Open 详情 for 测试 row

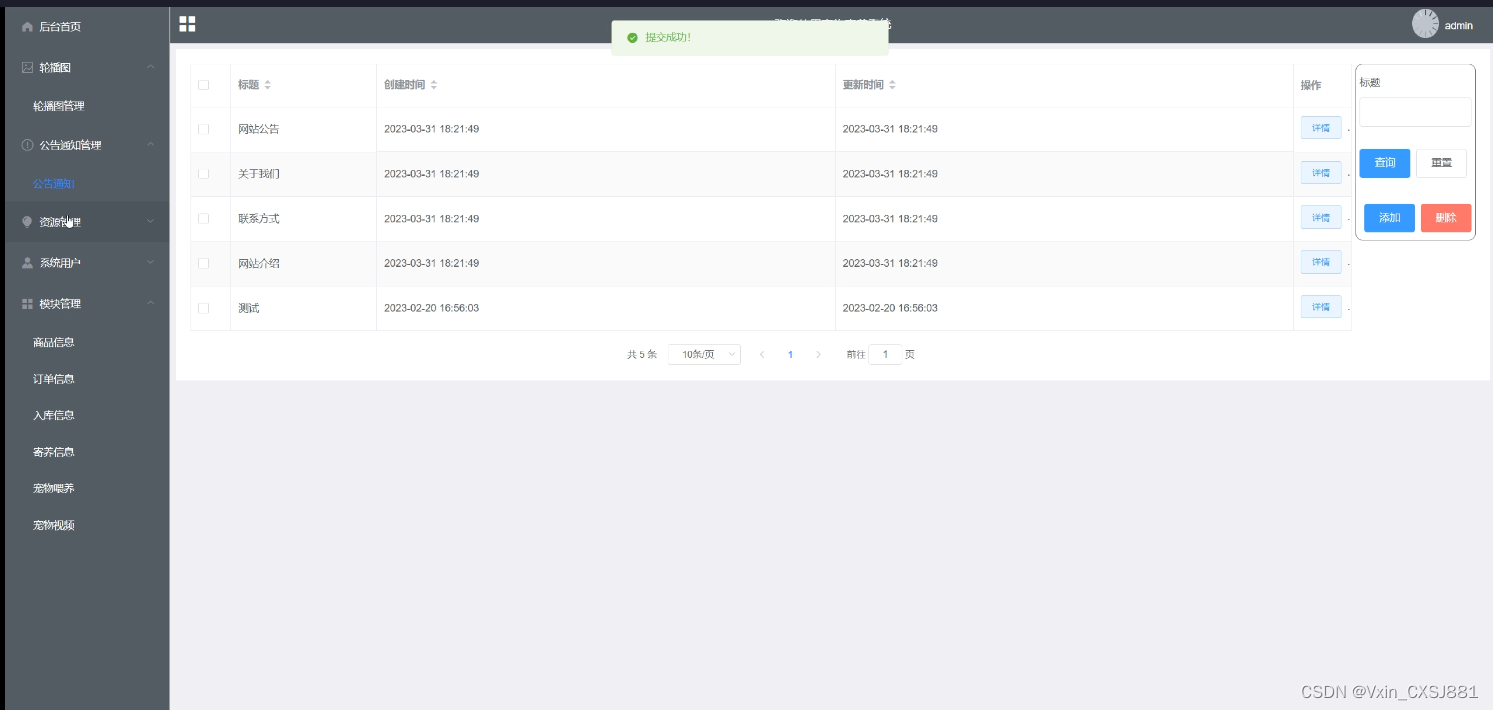point(1321,307)
